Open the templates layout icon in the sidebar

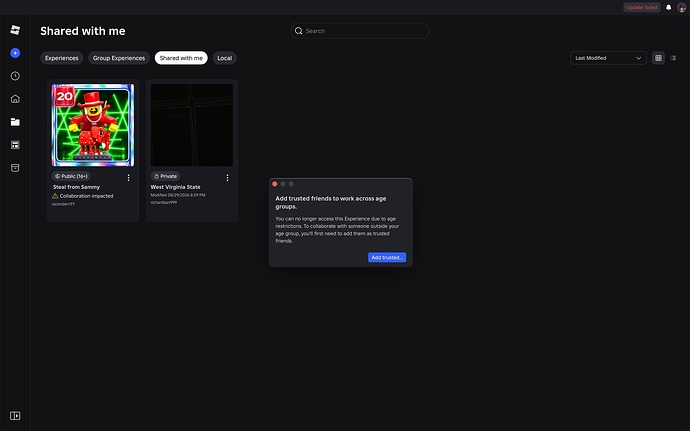15,145
